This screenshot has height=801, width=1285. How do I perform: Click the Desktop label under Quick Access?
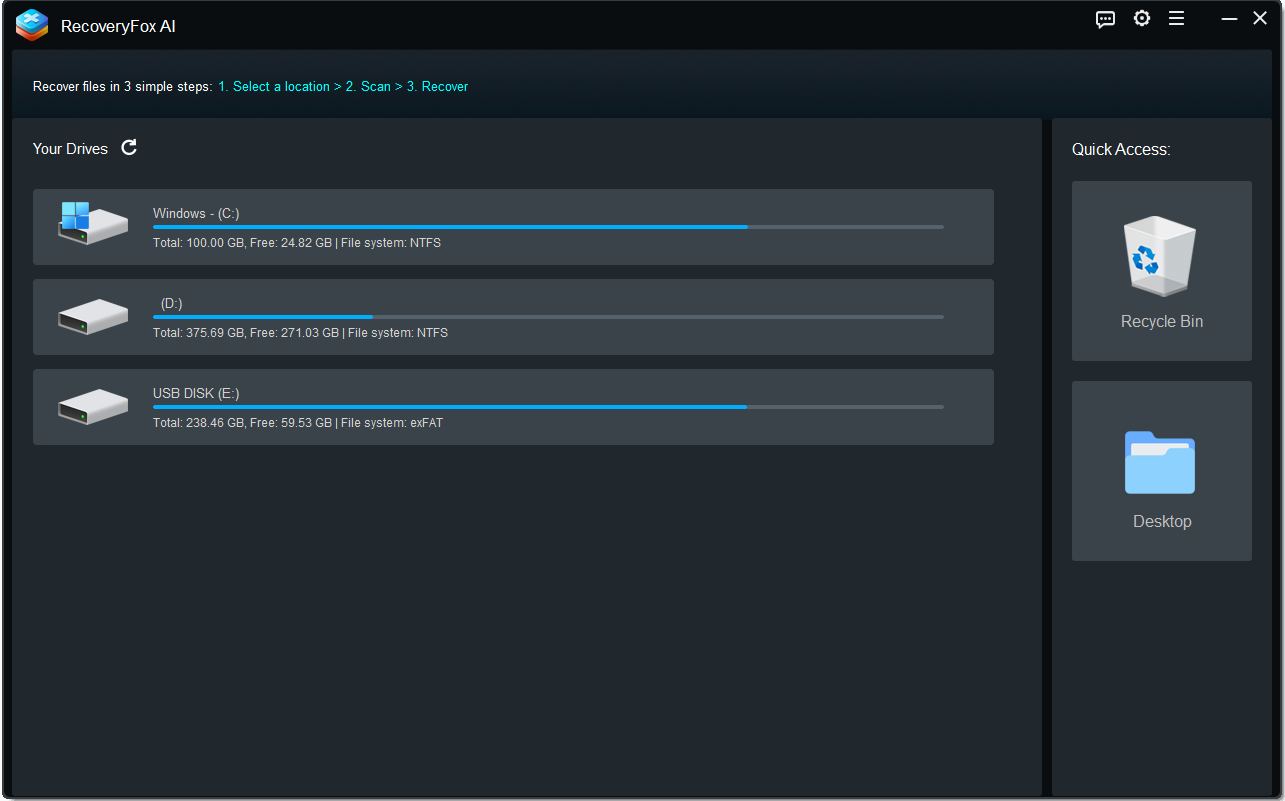1160,521
